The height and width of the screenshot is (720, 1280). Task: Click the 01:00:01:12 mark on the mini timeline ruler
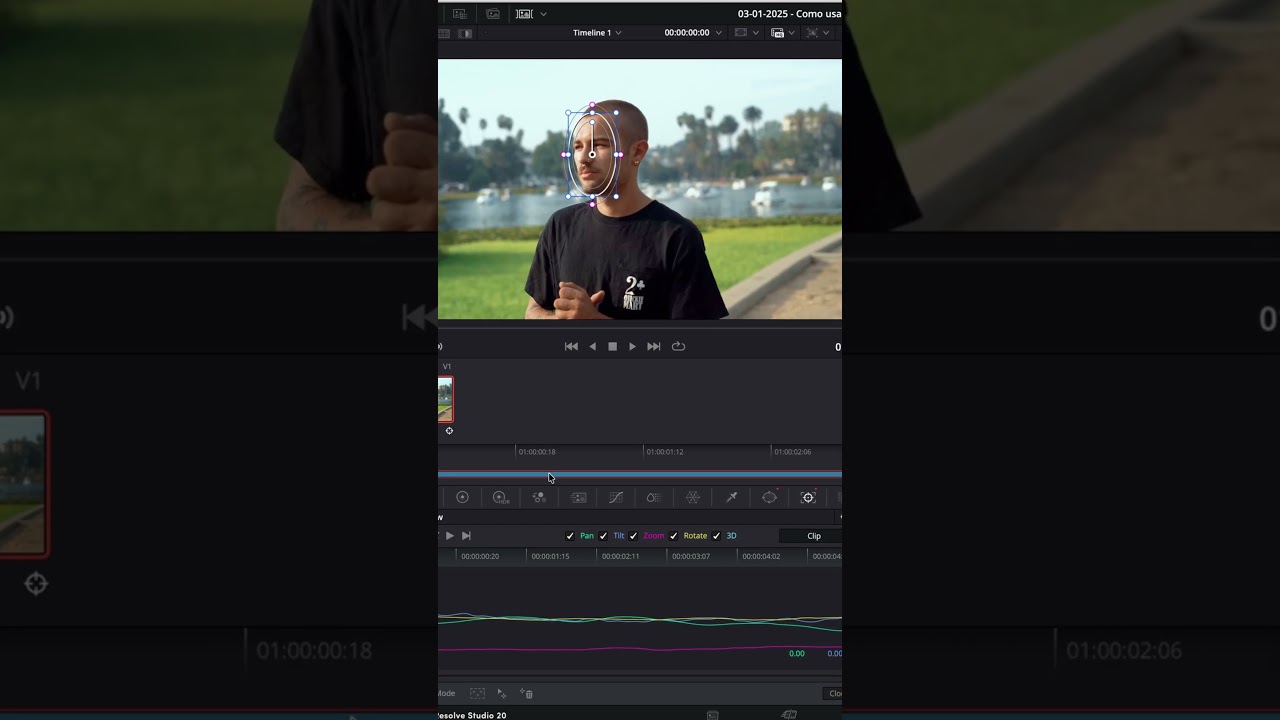click(x=665, y=452)
